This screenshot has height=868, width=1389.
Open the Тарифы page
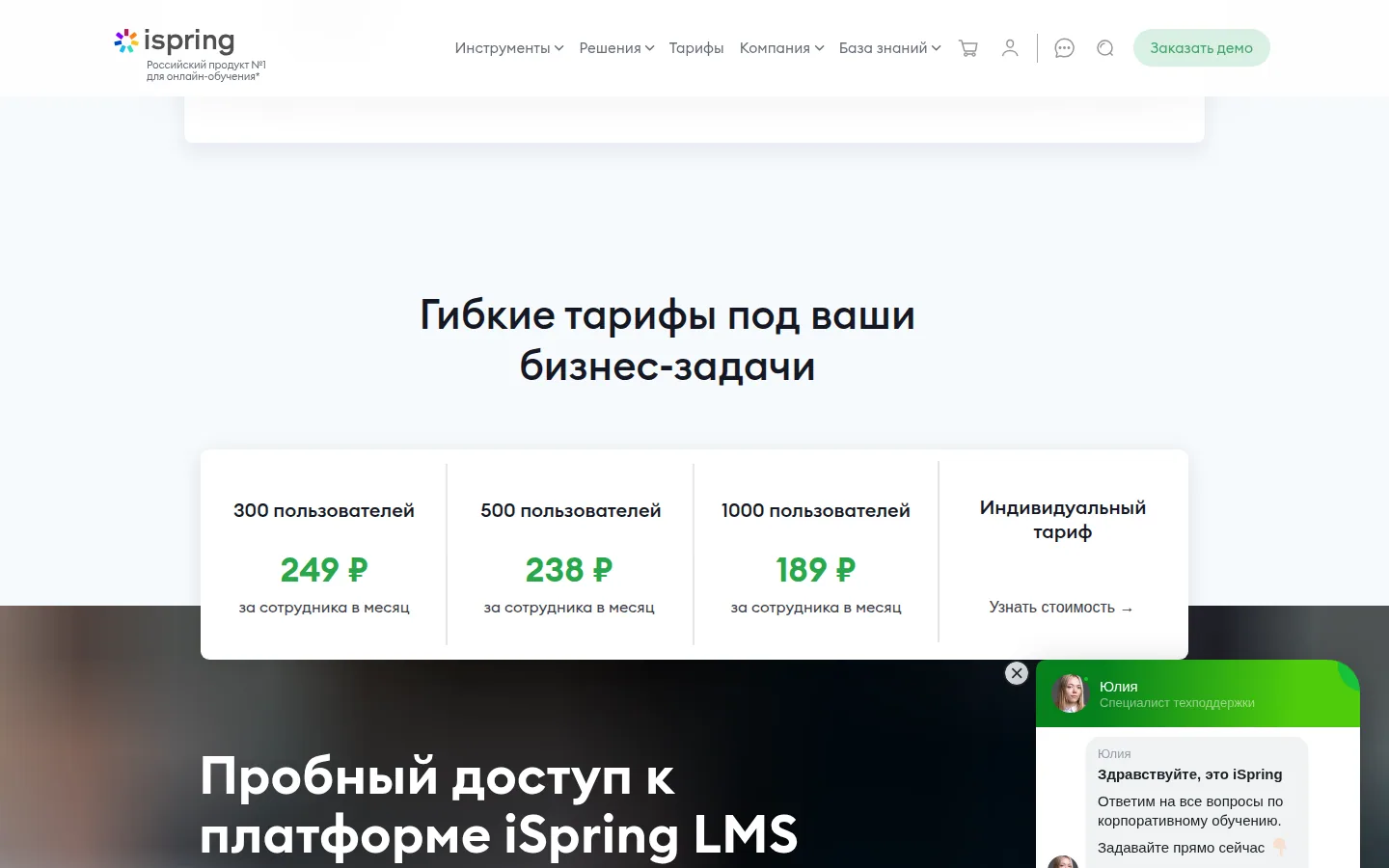pos(696,48)
